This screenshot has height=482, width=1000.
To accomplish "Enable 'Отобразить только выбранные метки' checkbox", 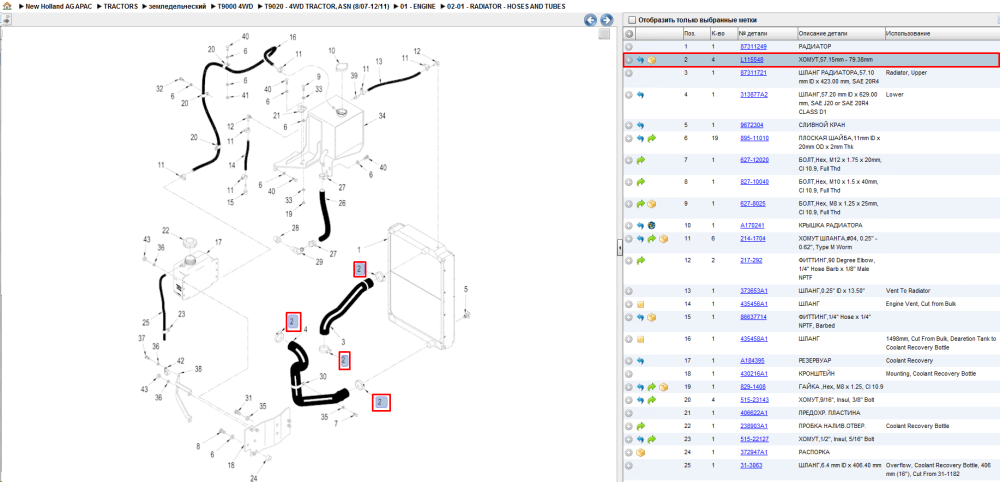I will coord(632,20).
